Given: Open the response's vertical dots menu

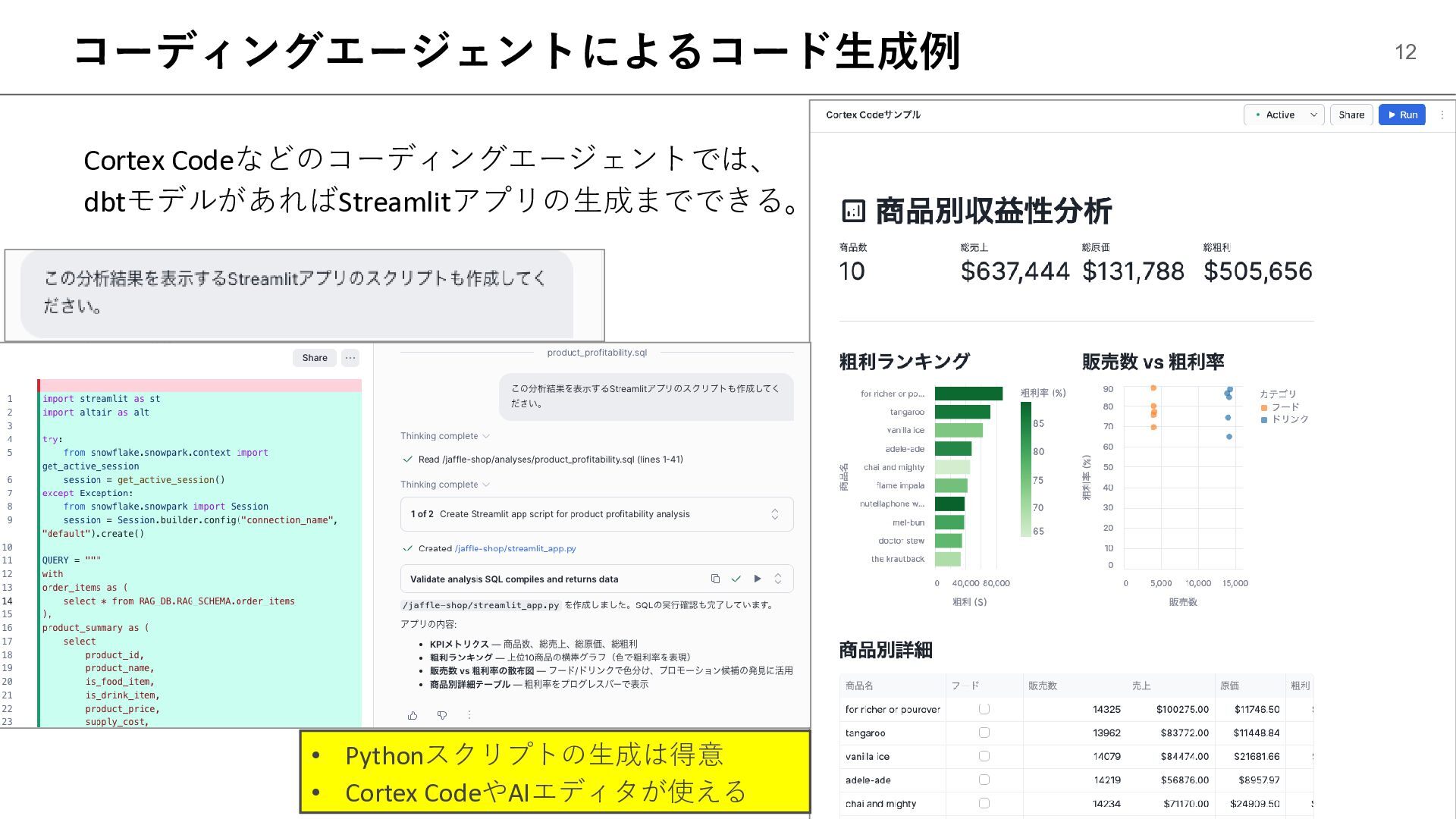Looking at the screenshot, I should [x=469, y=715].
